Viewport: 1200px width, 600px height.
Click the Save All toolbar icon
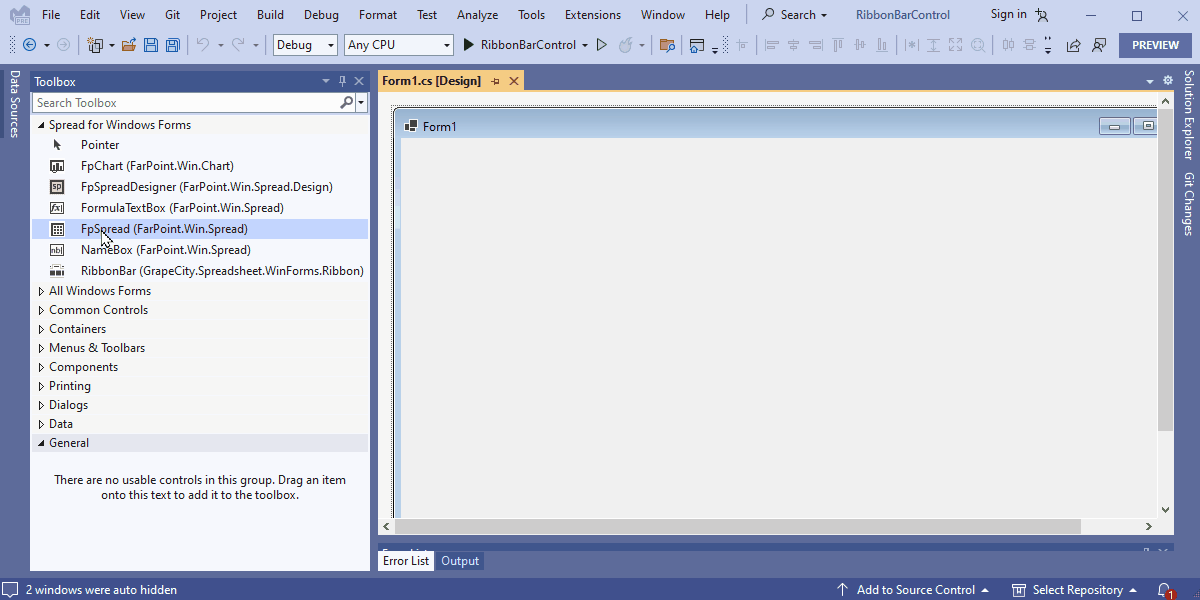click(x=171, y=44)
